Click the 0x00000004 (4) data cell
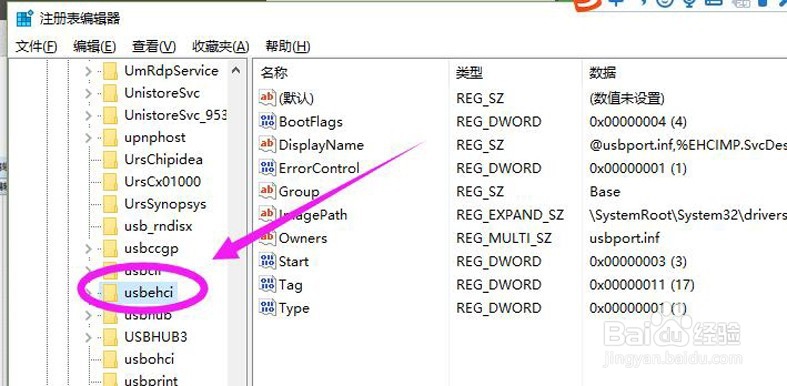 638,121
